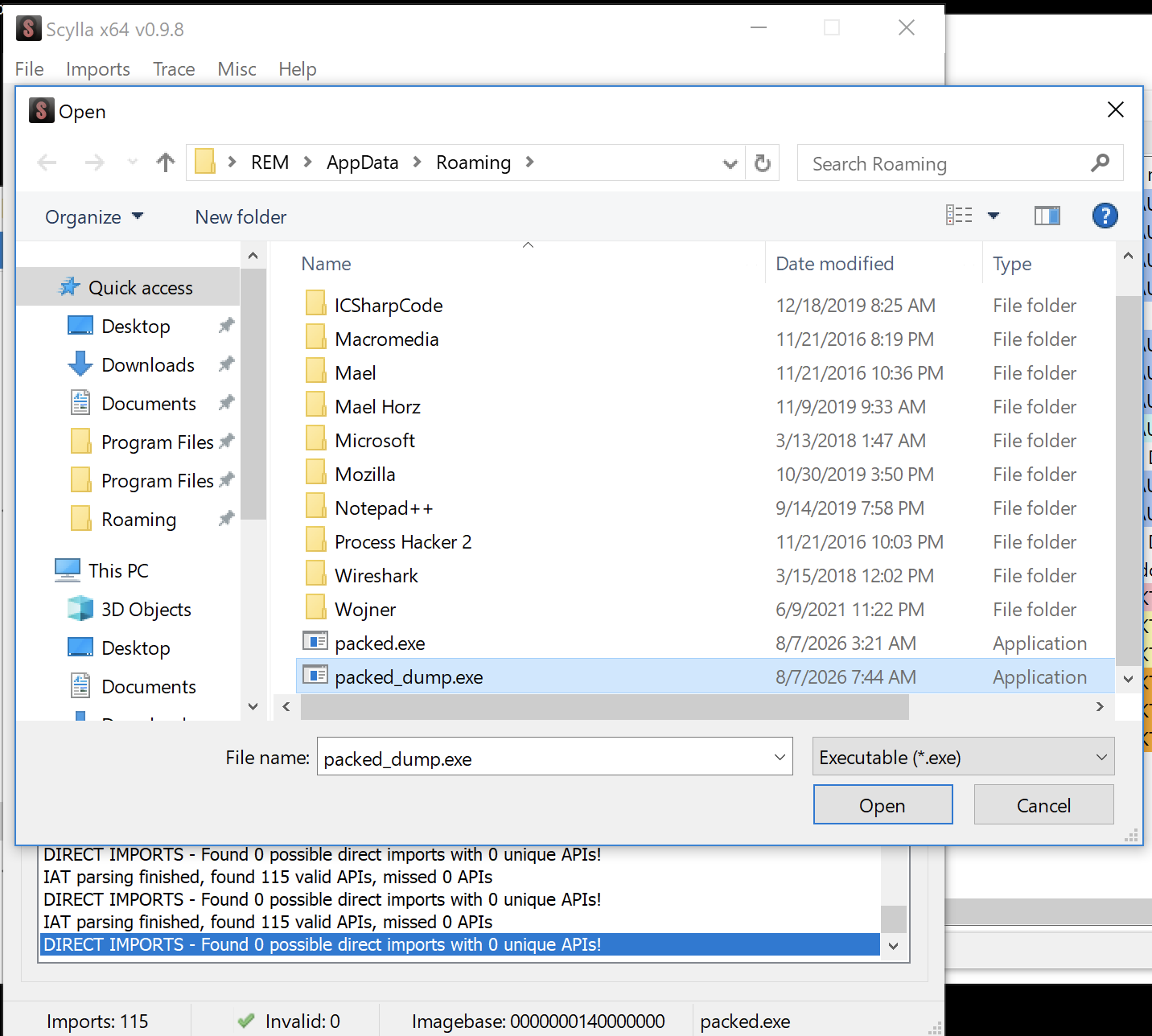Open the Help question mark

[1105, 215]
